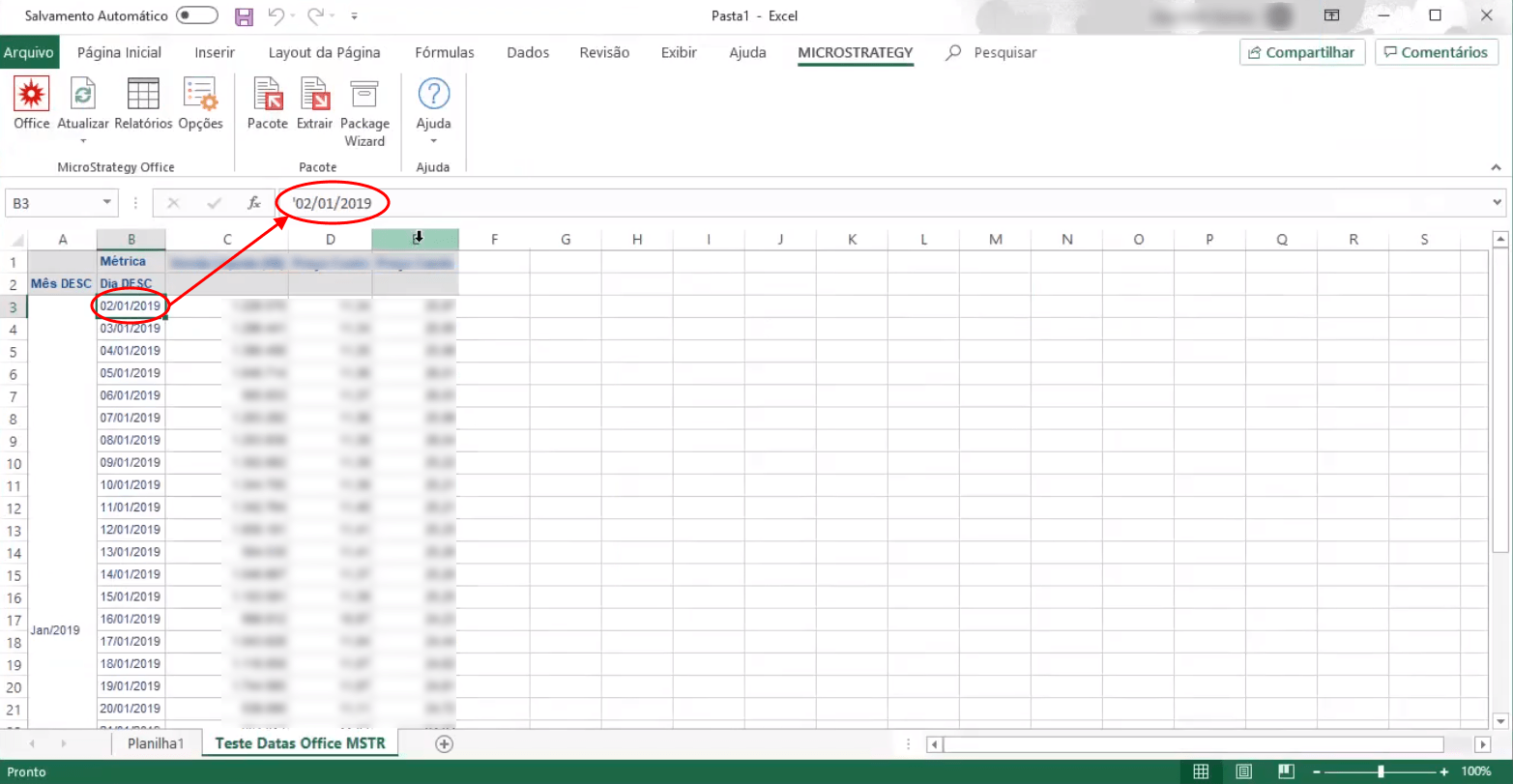This screenshot has width=1513, height=784.
Task: Save the workbook with the disk icon
Action: 245,16
